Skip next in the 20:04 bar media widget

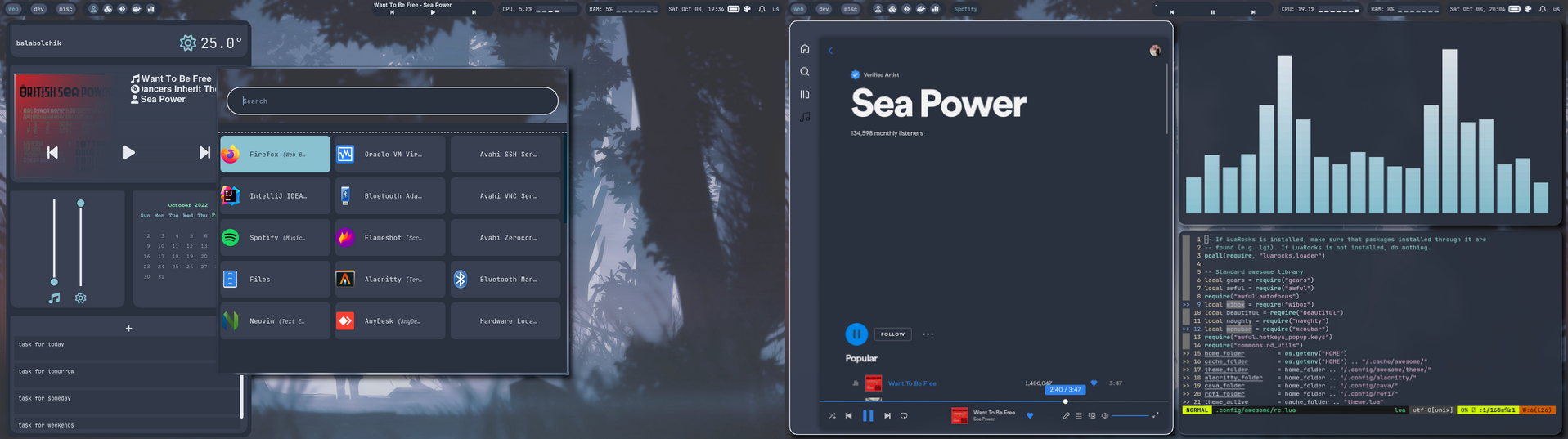click(1252, 12)
